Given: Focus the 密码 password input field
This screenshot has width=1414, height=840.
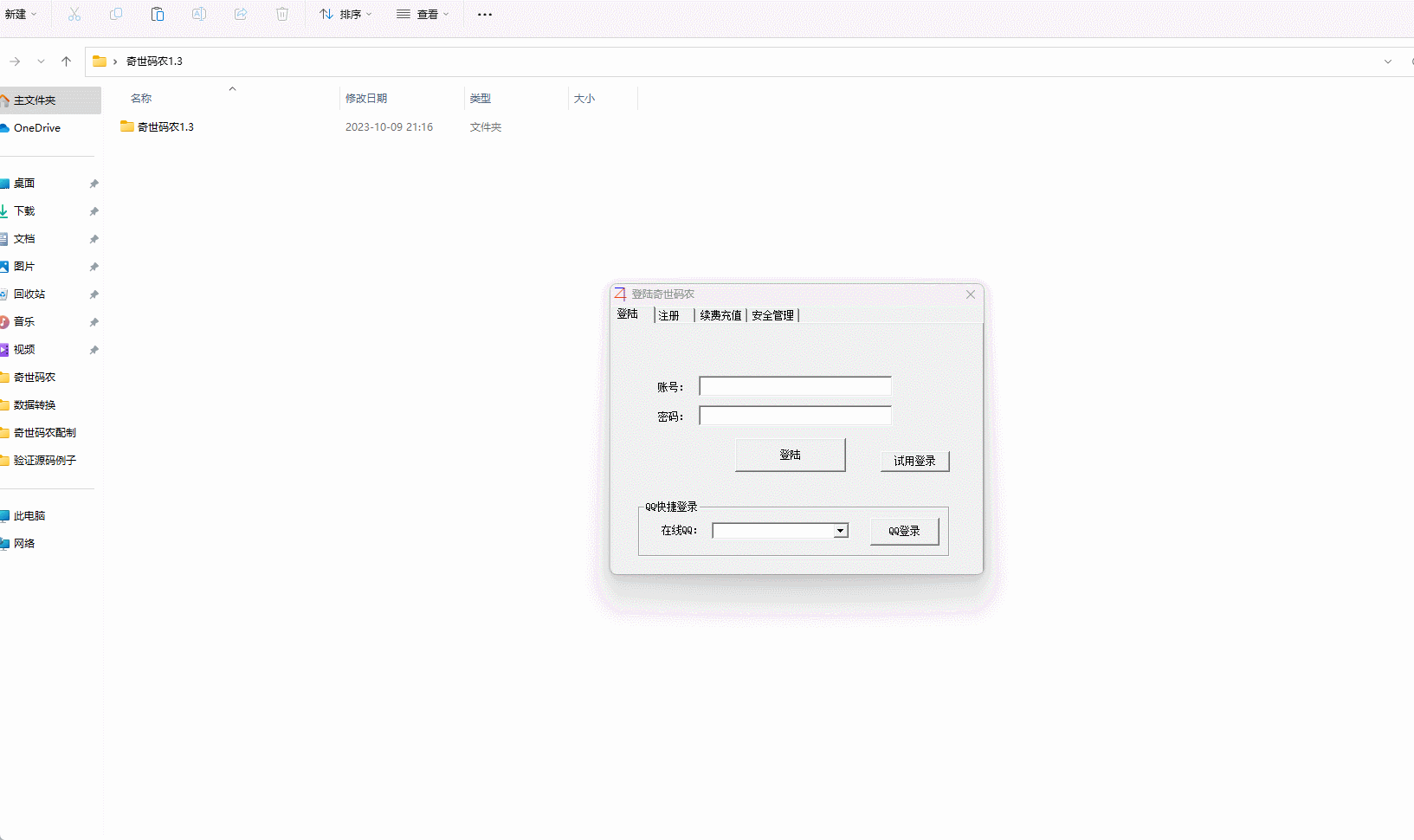Looking at the screenshot, I should [x=795, y=416].
